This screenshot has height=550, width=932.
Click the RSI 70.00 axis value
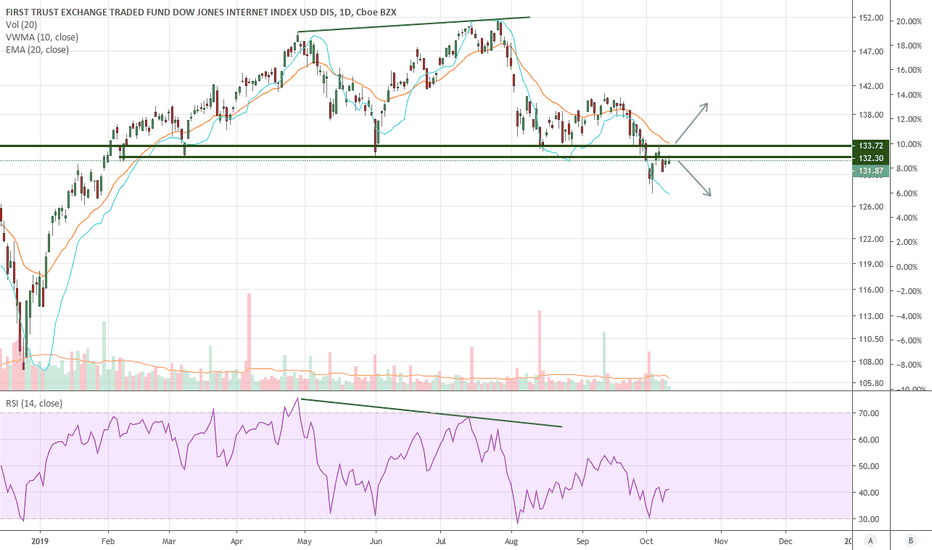point(868,413)
